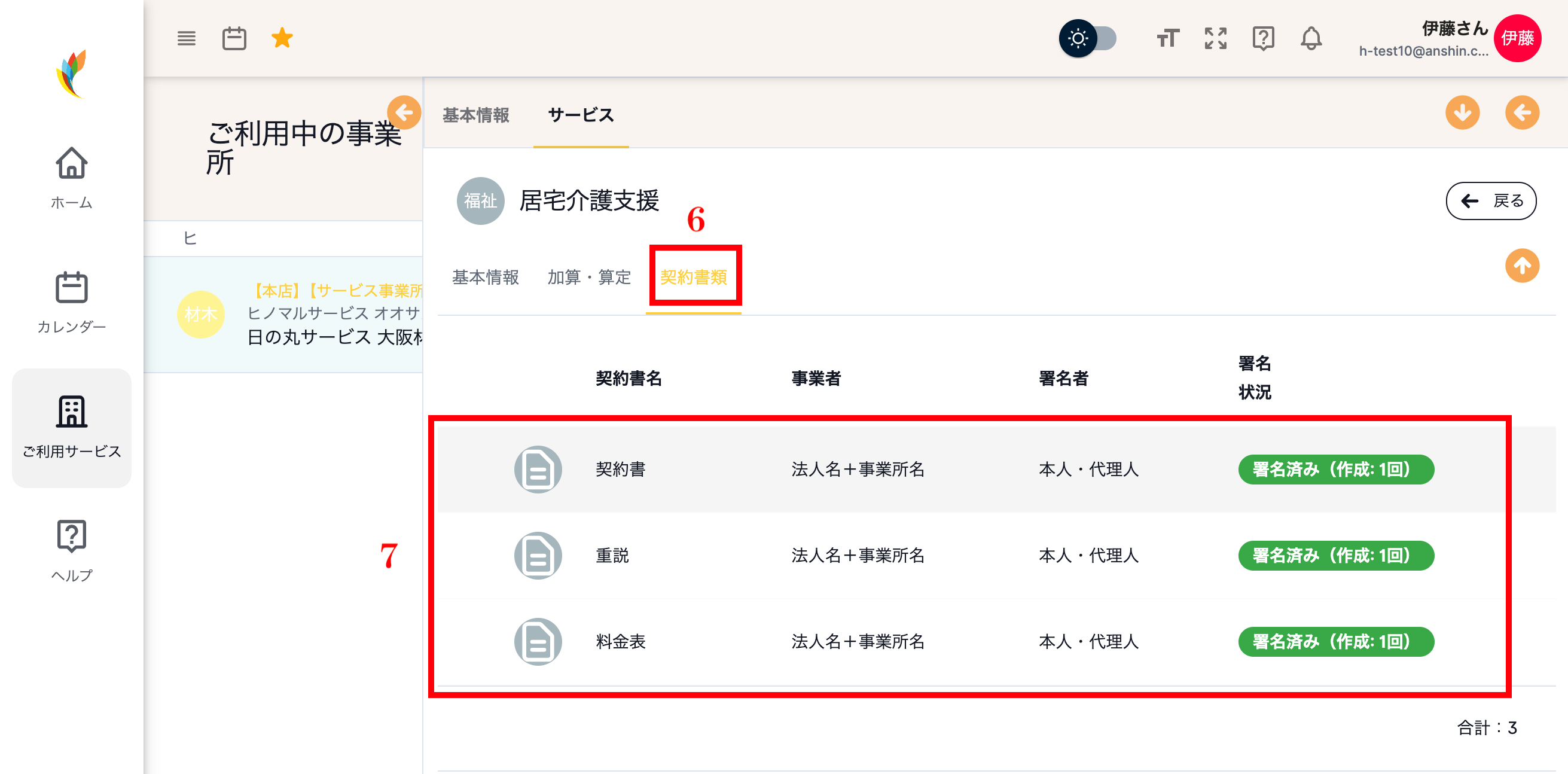Click the calendar icon in top toolbar
Image resolution: width=1568 pixels, height=774 pixels.
pos(234,38)
